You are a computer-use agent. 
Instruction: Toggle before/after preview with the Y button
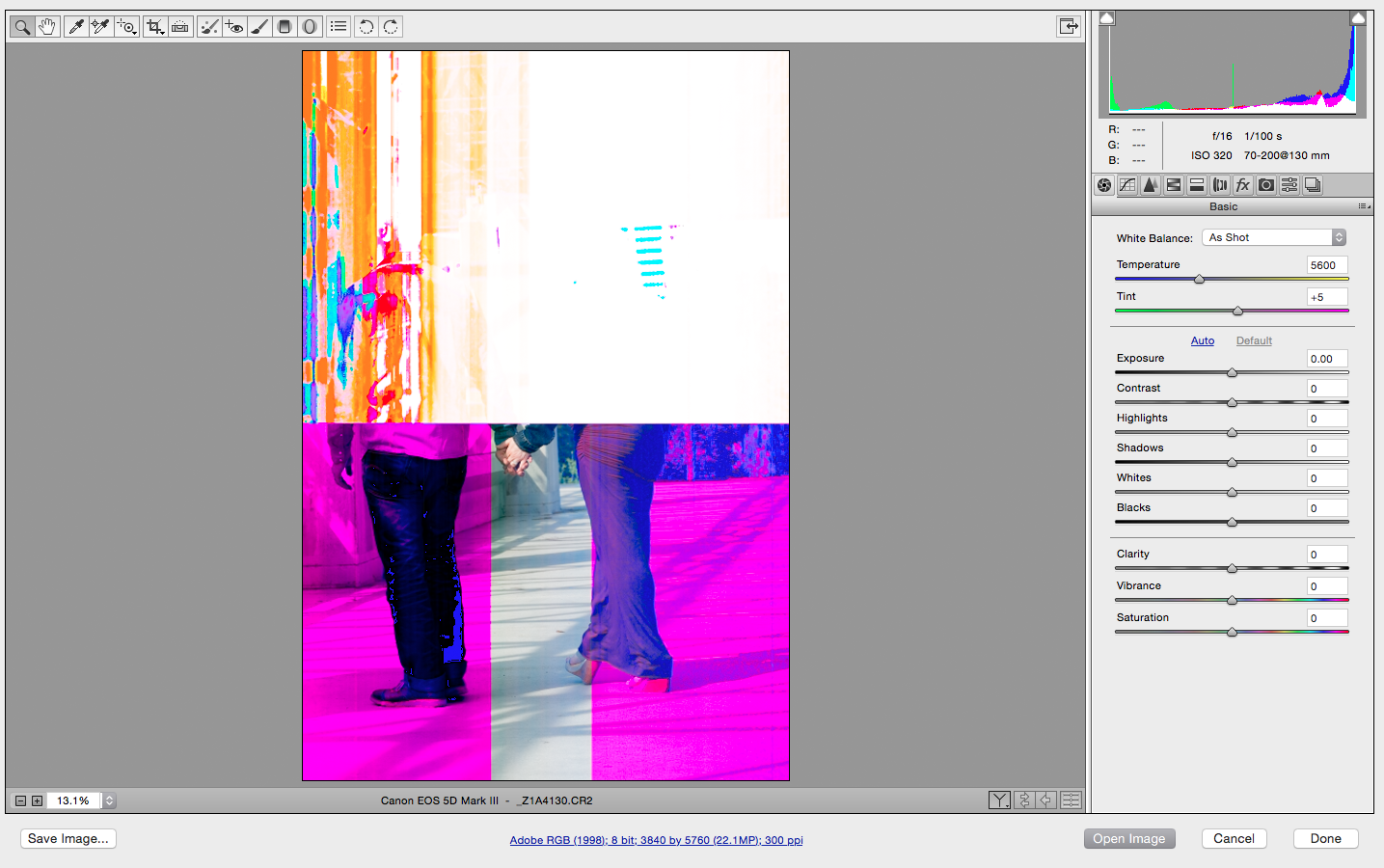pyautogui.click(x=999, y=800)
